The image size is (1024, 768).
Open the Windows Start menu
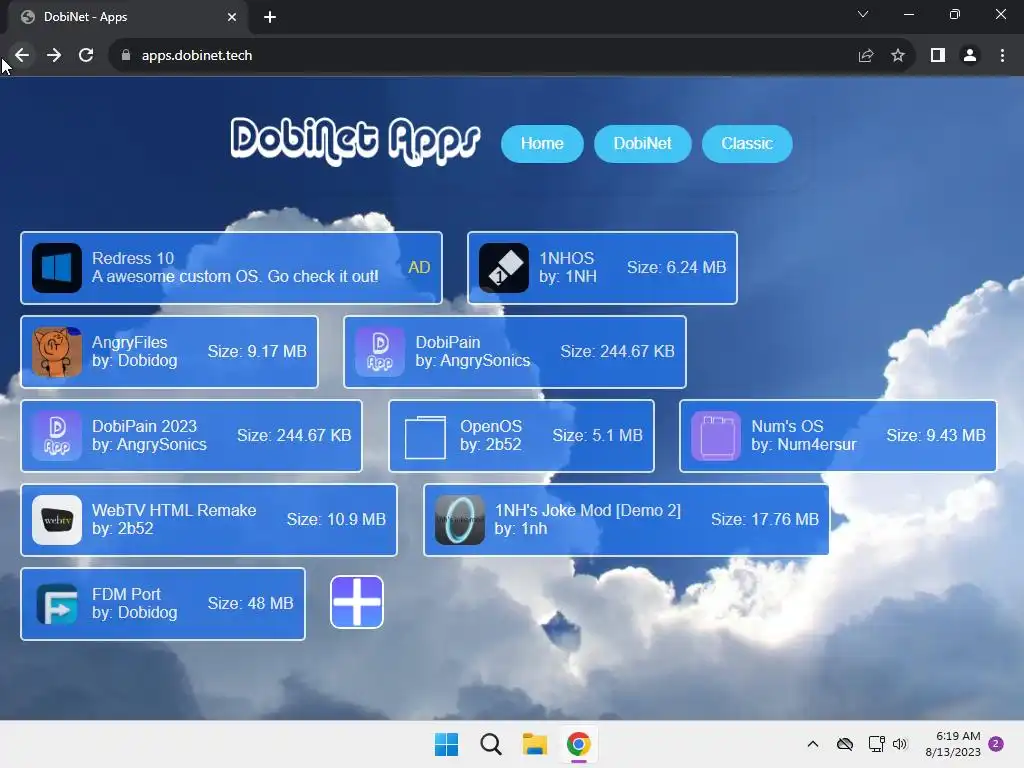point(447,744)
